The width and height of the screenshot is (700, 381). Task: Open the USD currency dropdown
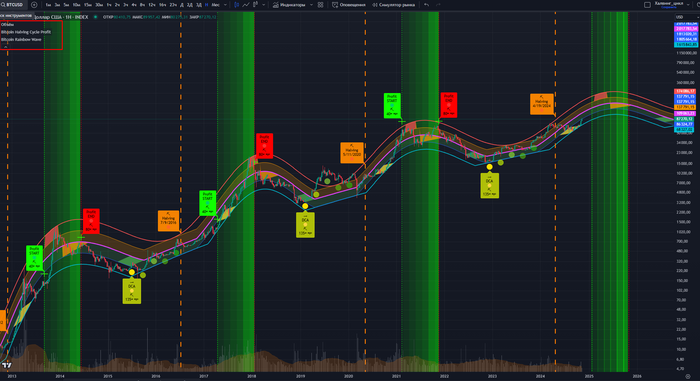pos(686,17)
